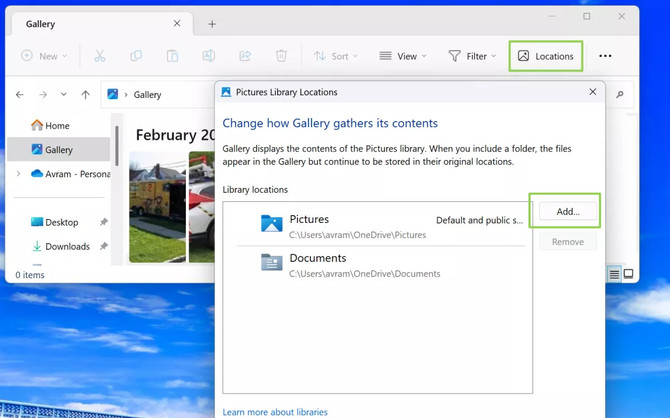Select Gallery in the navigation pane
The height and width of the screenshot is (418, 670).
pyautogui.click(x=59, y=149)
